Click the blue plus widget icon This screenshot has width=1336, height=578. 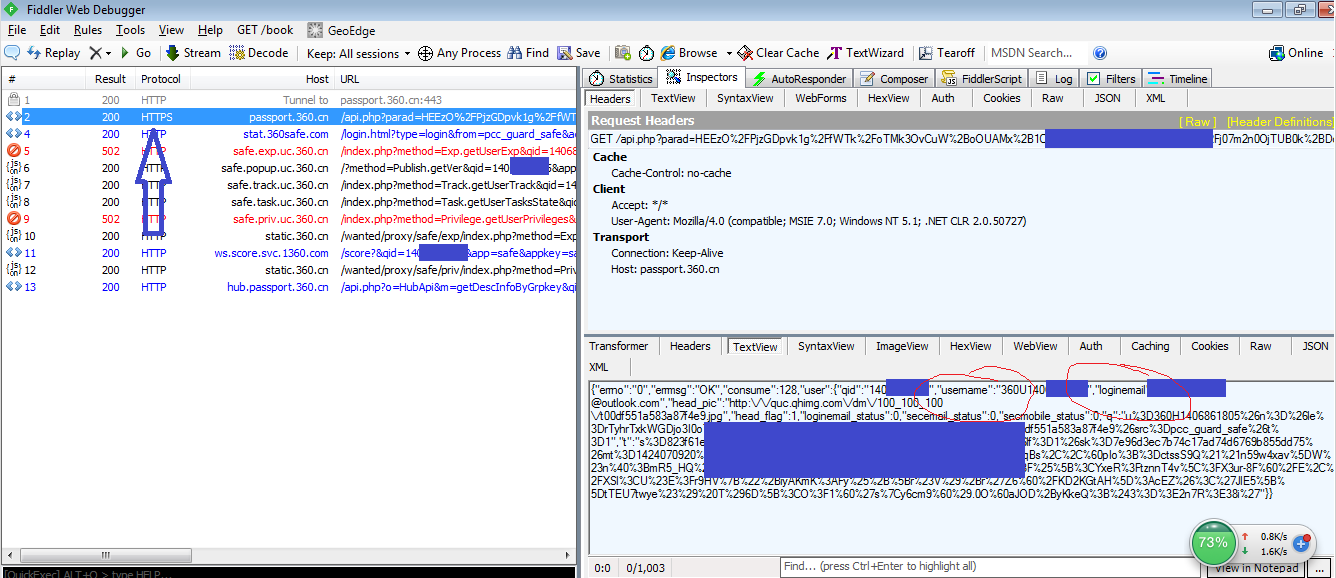pos(1301,543)
